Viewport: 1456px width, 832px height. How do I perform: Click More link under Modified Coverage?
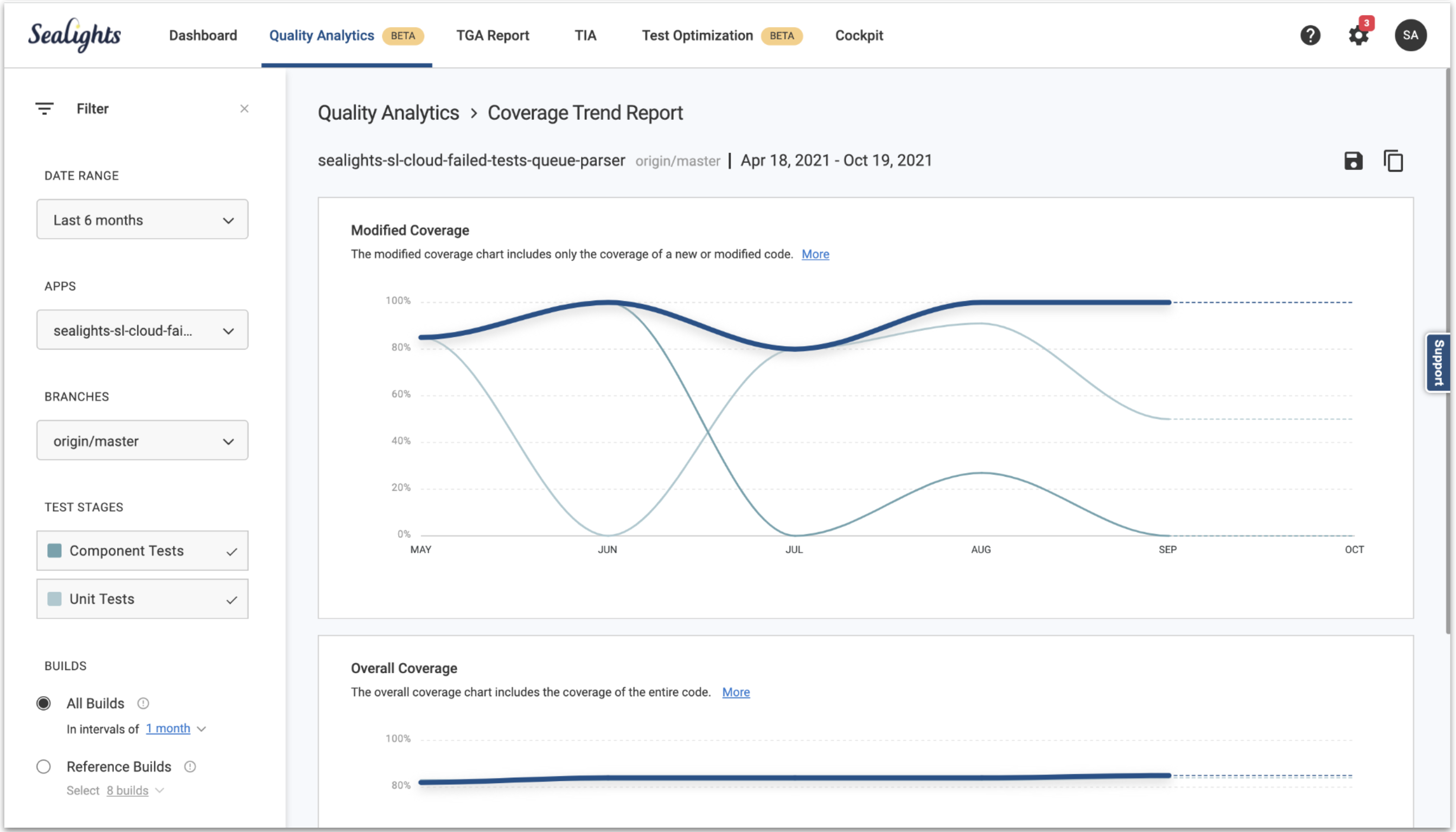click(x=815, y=254)
